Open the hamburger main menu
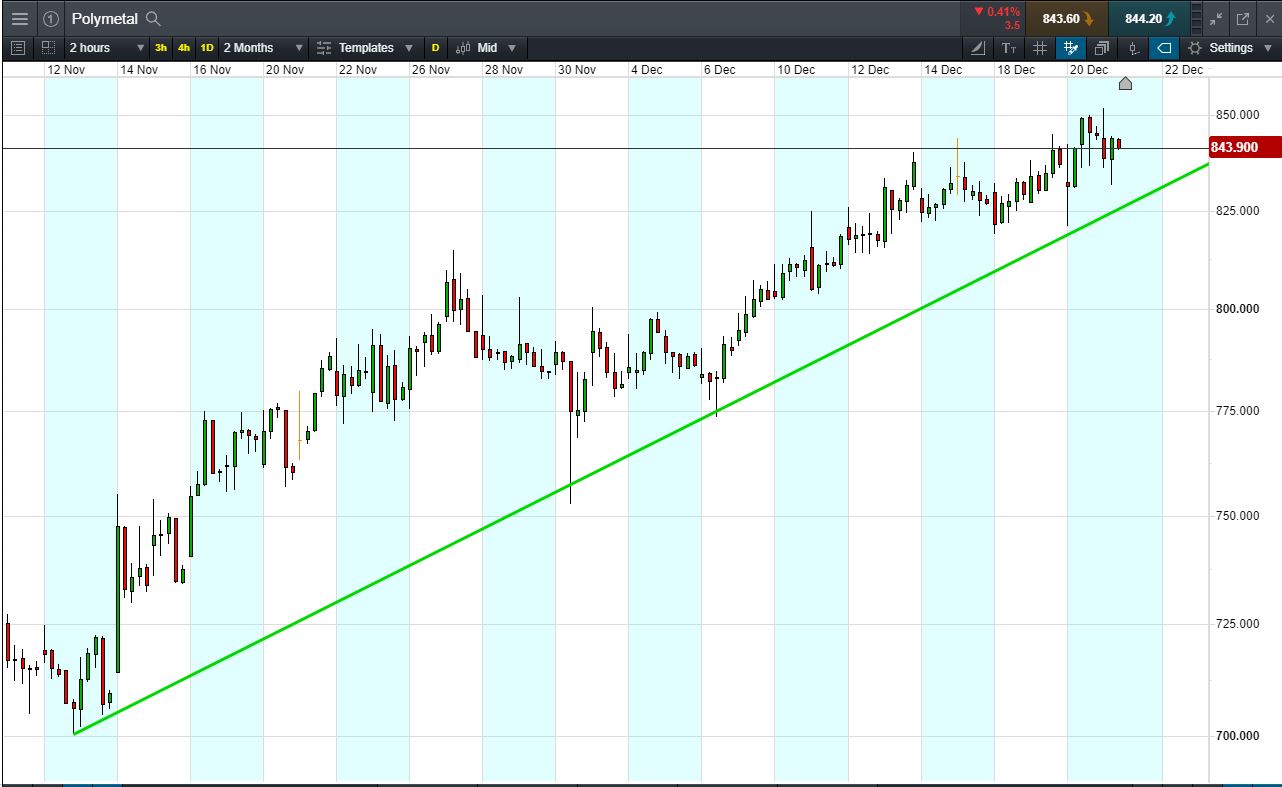The width and height of the screenshot is (1282, 787). pyautogui.click(x=20, y=19)
